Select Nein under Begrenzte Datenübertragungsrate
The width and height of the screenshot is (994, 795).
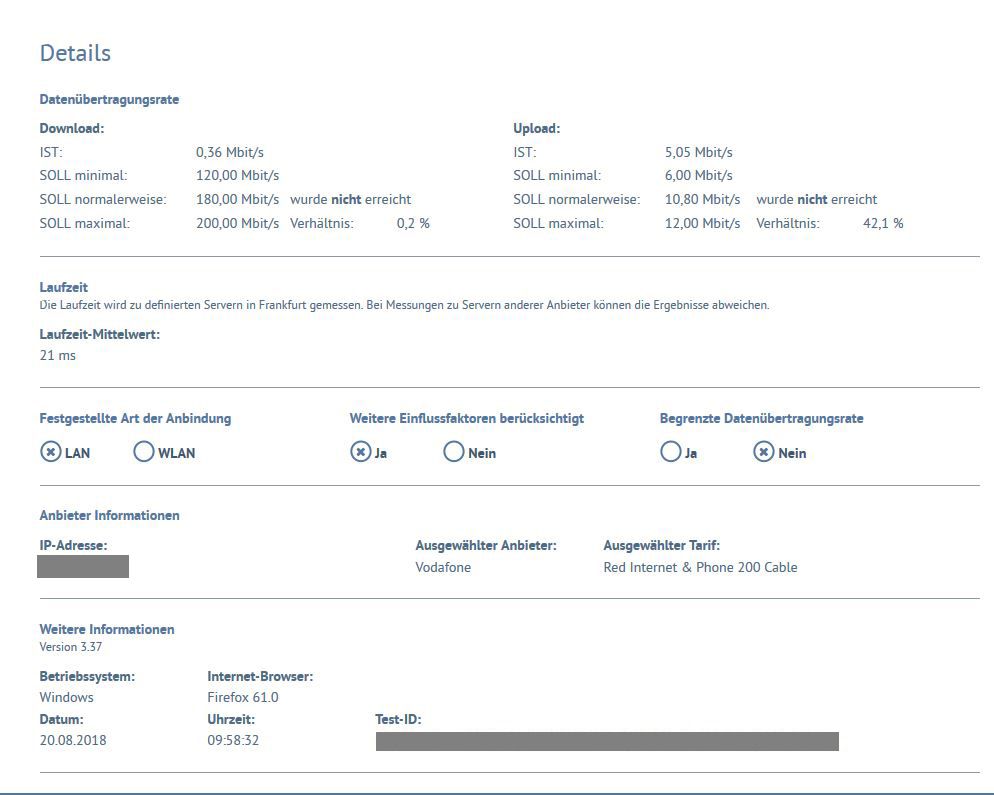tap(764, 452)
